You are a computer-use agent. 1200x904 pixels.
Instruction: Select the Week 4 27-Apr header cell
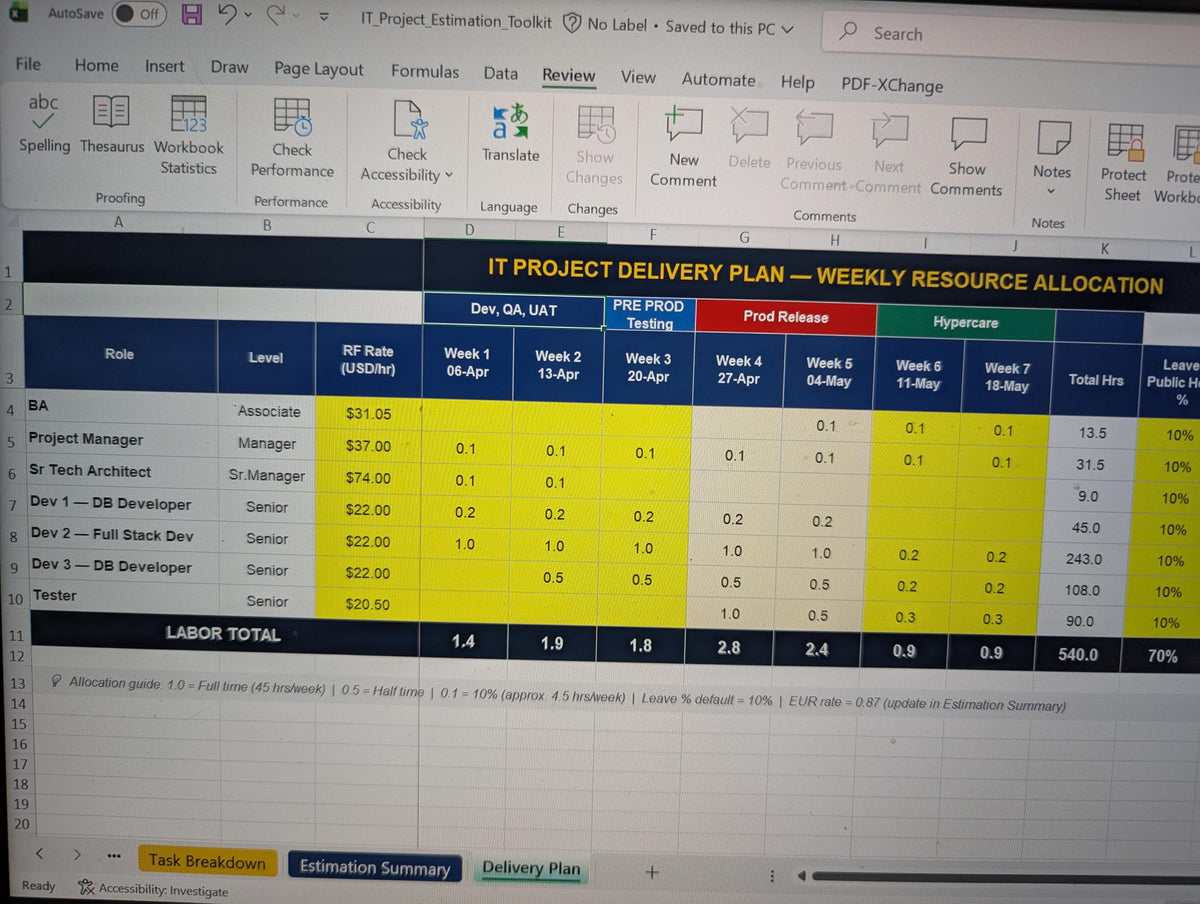point(738,370)
